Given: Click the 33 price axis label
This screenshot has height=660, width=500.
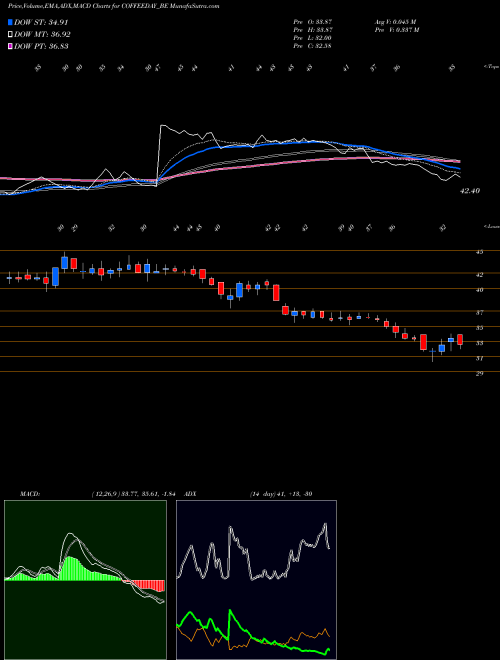Looking at the screenshot, I should [479, 343].
